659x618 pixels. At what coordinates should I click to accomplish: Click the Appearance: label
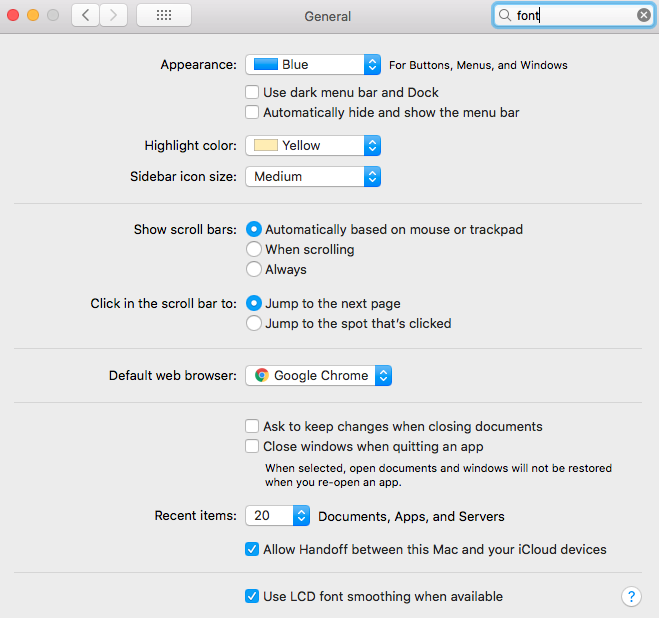198,65
